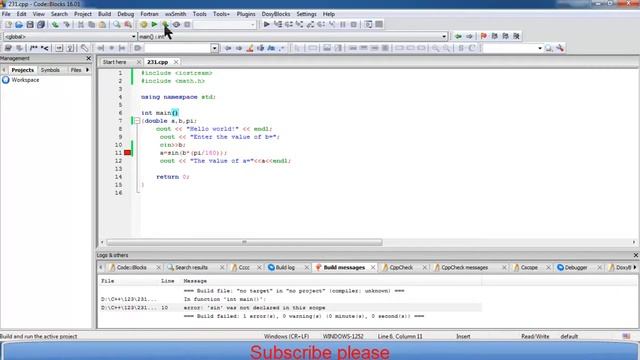Select the Workspace tree item
The height and width of the screenshot is (360, 640).
tap(25, 80)
